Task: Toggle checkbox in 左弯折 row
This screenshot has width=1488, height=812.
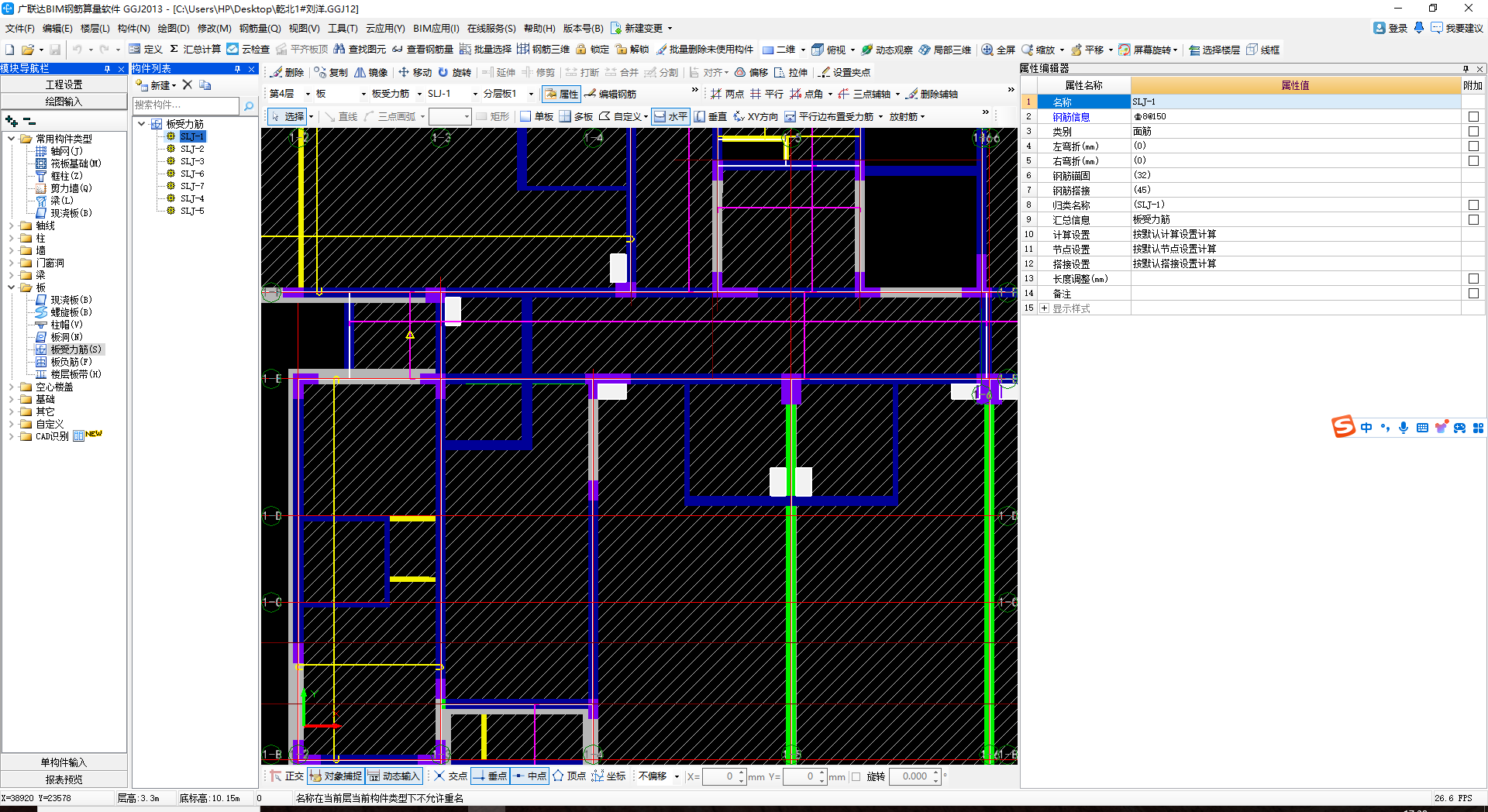Action: [x=1473, y=146]
